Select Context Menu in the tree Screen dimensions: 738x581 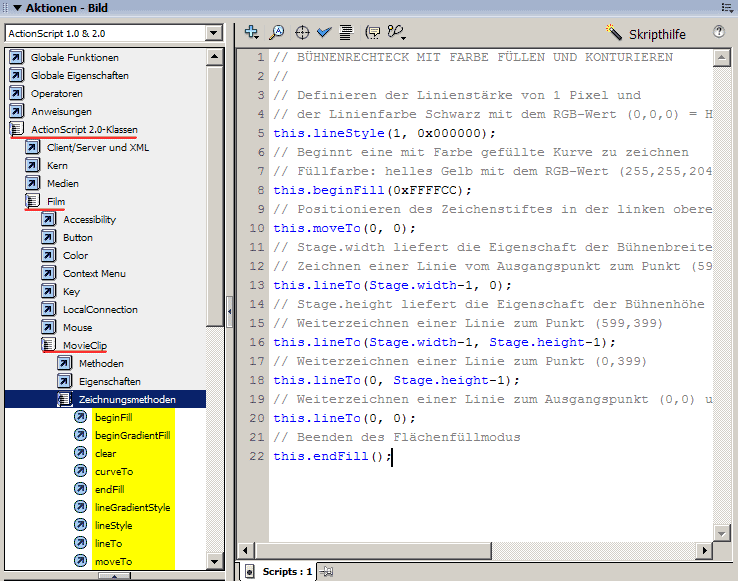click(94, 273)
